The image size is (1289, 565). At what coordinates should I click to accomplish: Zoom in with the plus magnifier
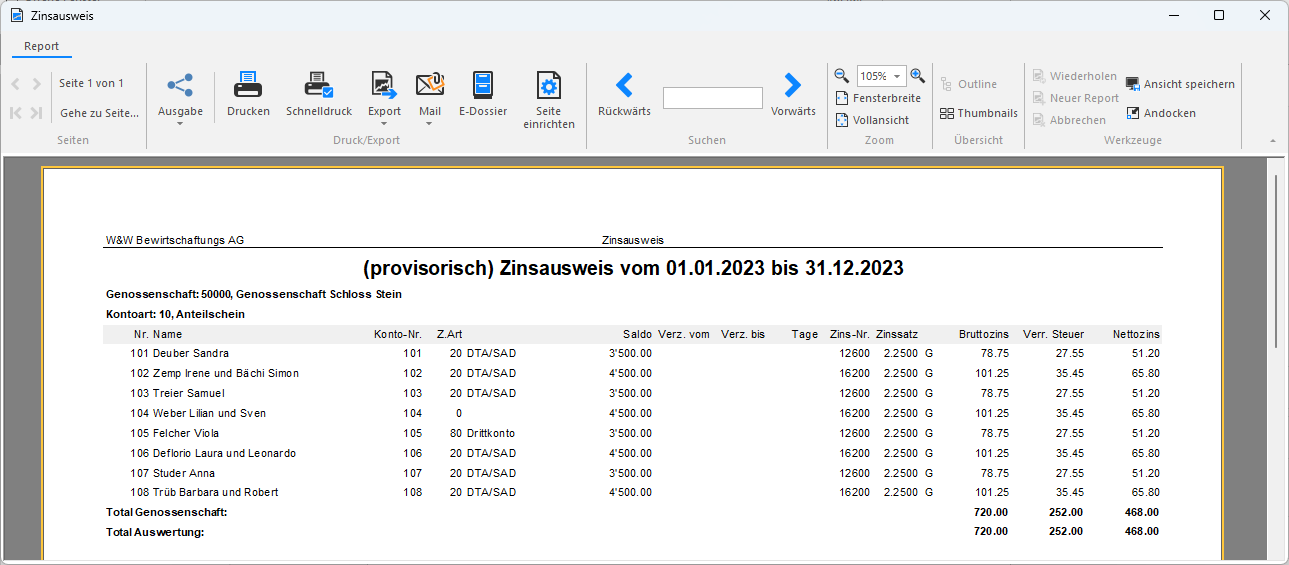[x=918, y=76]
